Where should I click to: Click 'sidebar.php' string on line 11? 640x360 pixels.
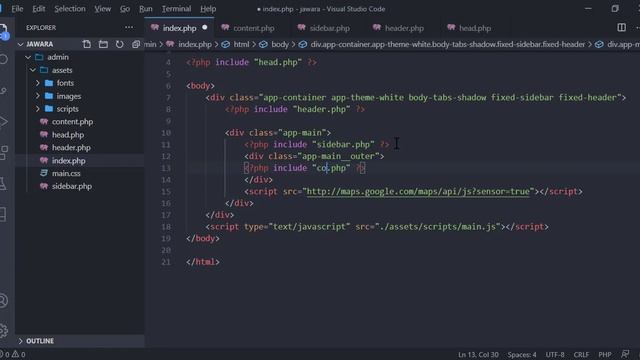click(343, 144)
